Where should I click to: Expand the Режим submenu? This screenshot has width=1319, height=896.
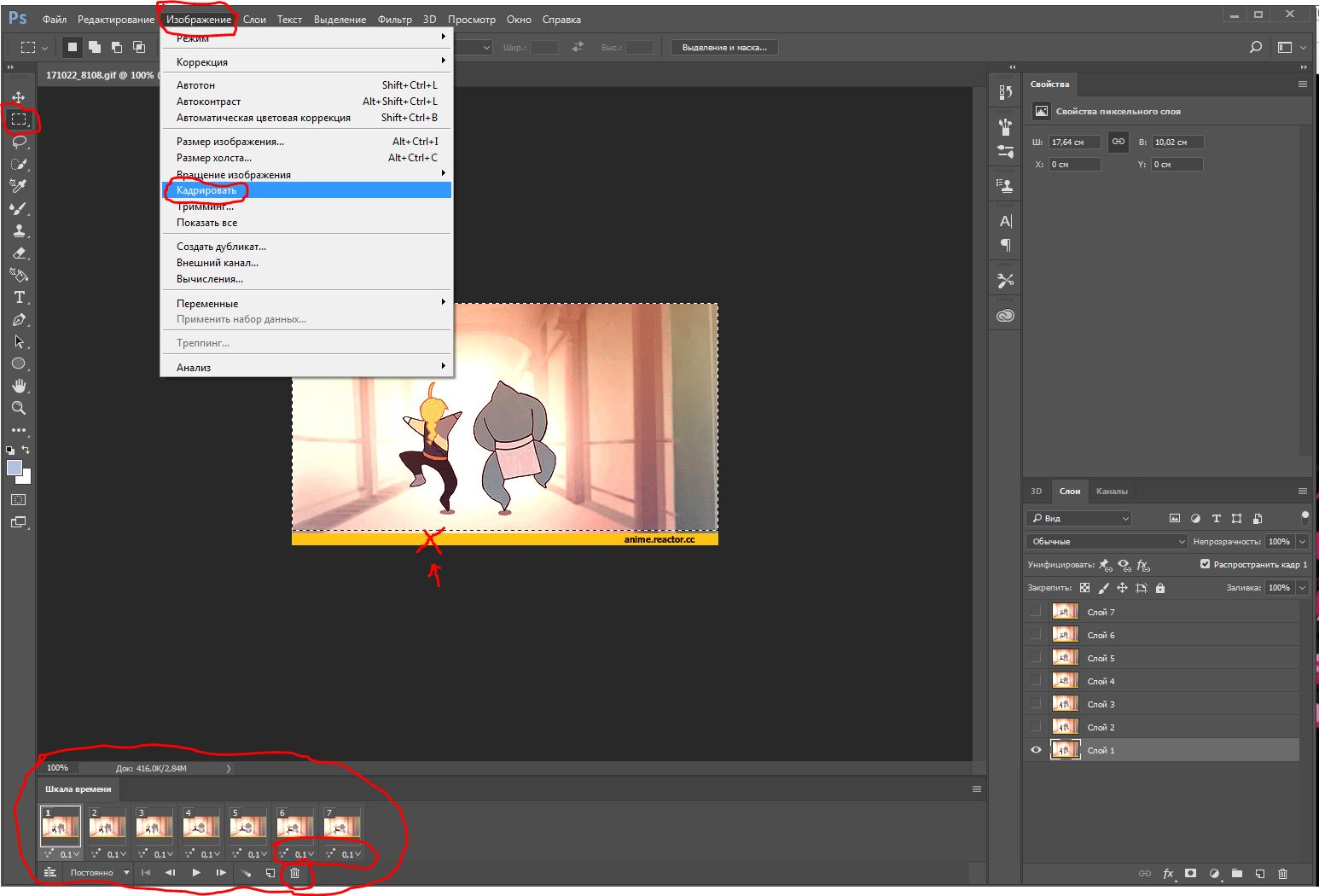pos(307,38)
